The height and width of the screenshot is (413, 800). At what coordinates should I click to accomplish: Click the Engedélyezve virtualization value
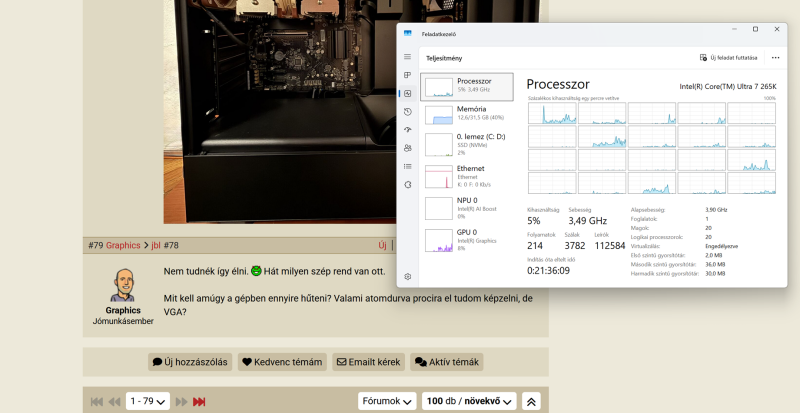click(721, 246)
